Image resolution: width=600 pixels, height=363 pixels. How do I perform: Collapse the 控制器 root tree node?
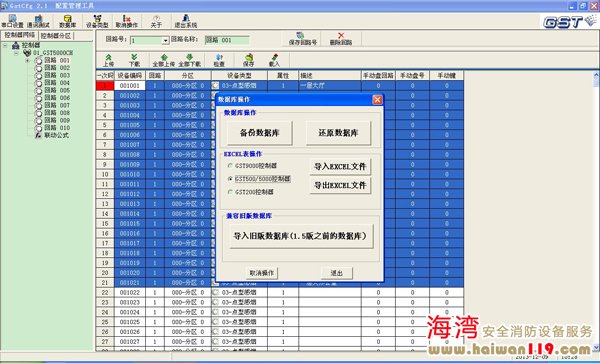5,46
